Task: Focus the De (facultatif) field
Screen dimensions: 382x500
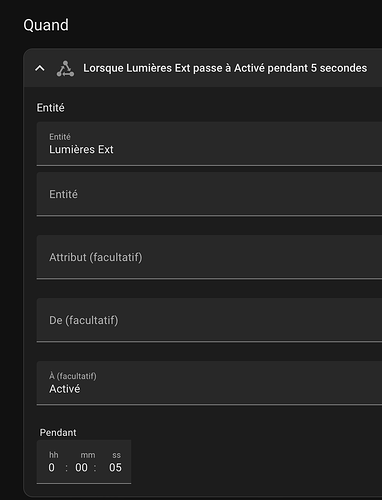Action: point(209,320)
